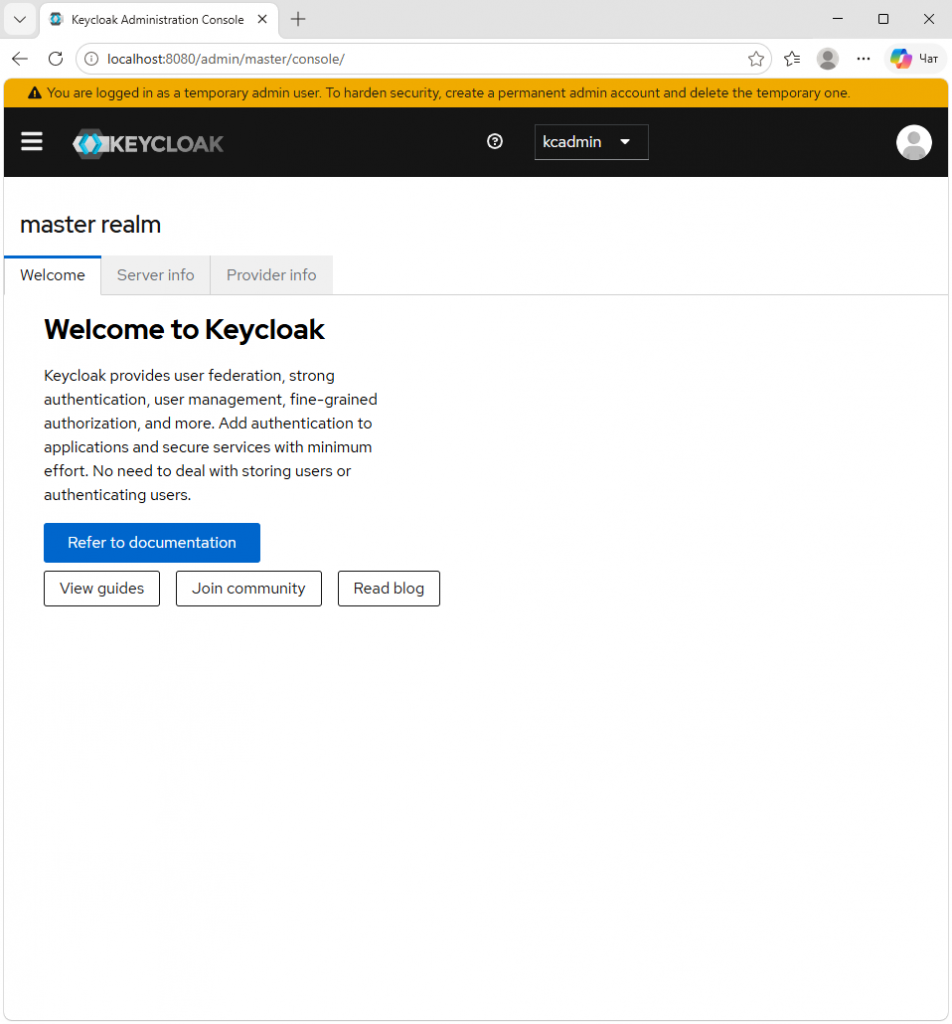
Task: Open a new browser tab
Action: (x=298, y=19)
